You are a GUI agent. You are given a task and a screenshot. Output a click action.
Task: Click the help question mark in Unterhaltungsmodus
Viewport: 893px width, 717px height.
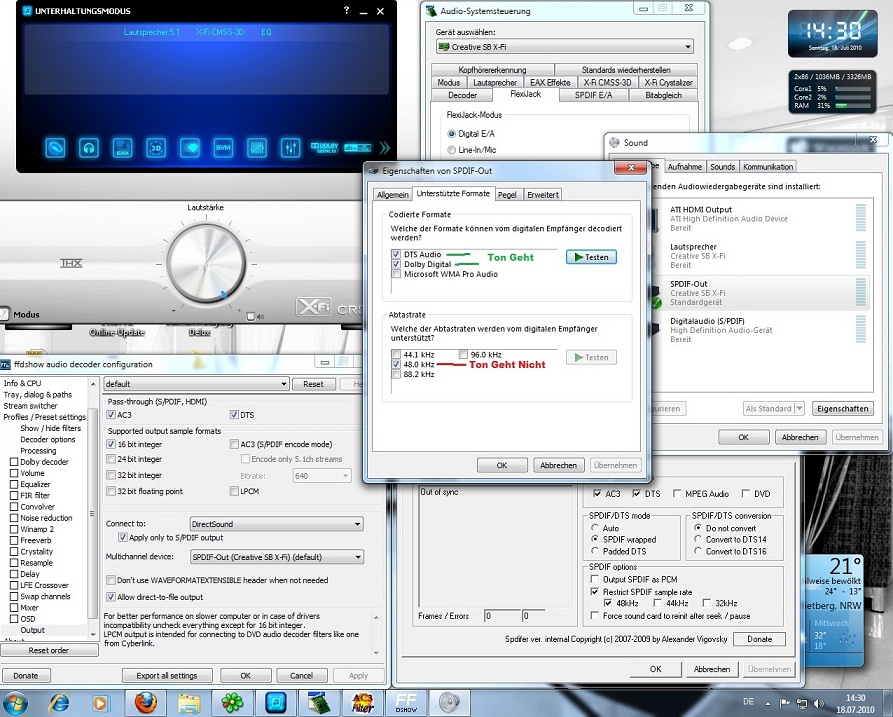click(347, 11)
